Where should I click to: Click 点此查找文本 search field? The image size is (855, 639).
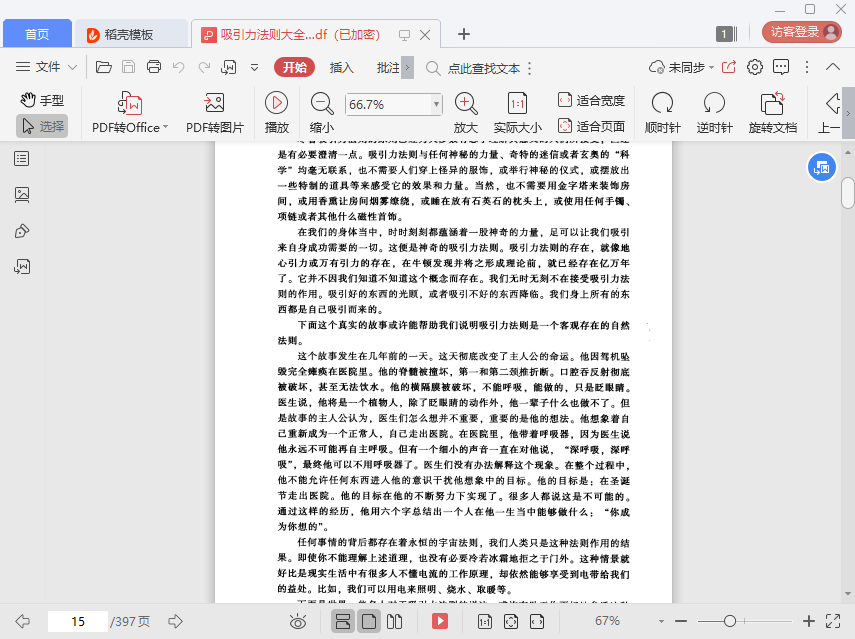(473, 68)
